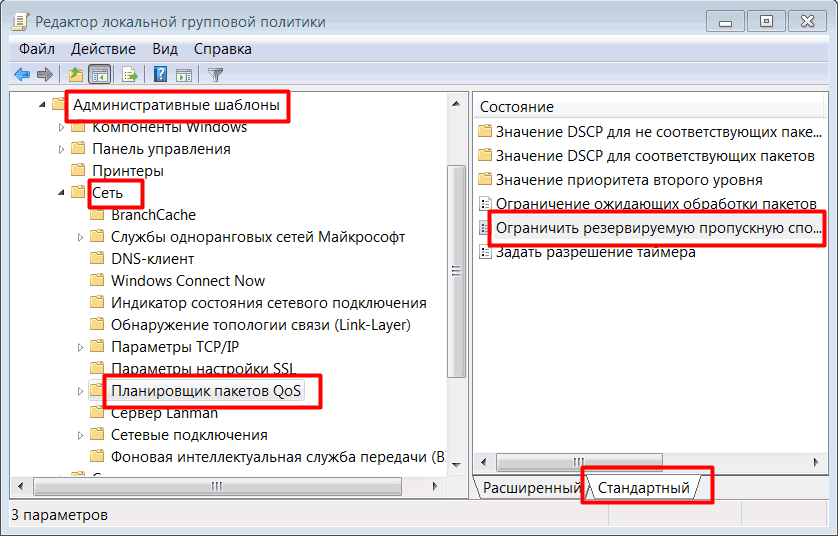Click the left pane vertical scrollbar
838x536 pixels.
point(456,270)
